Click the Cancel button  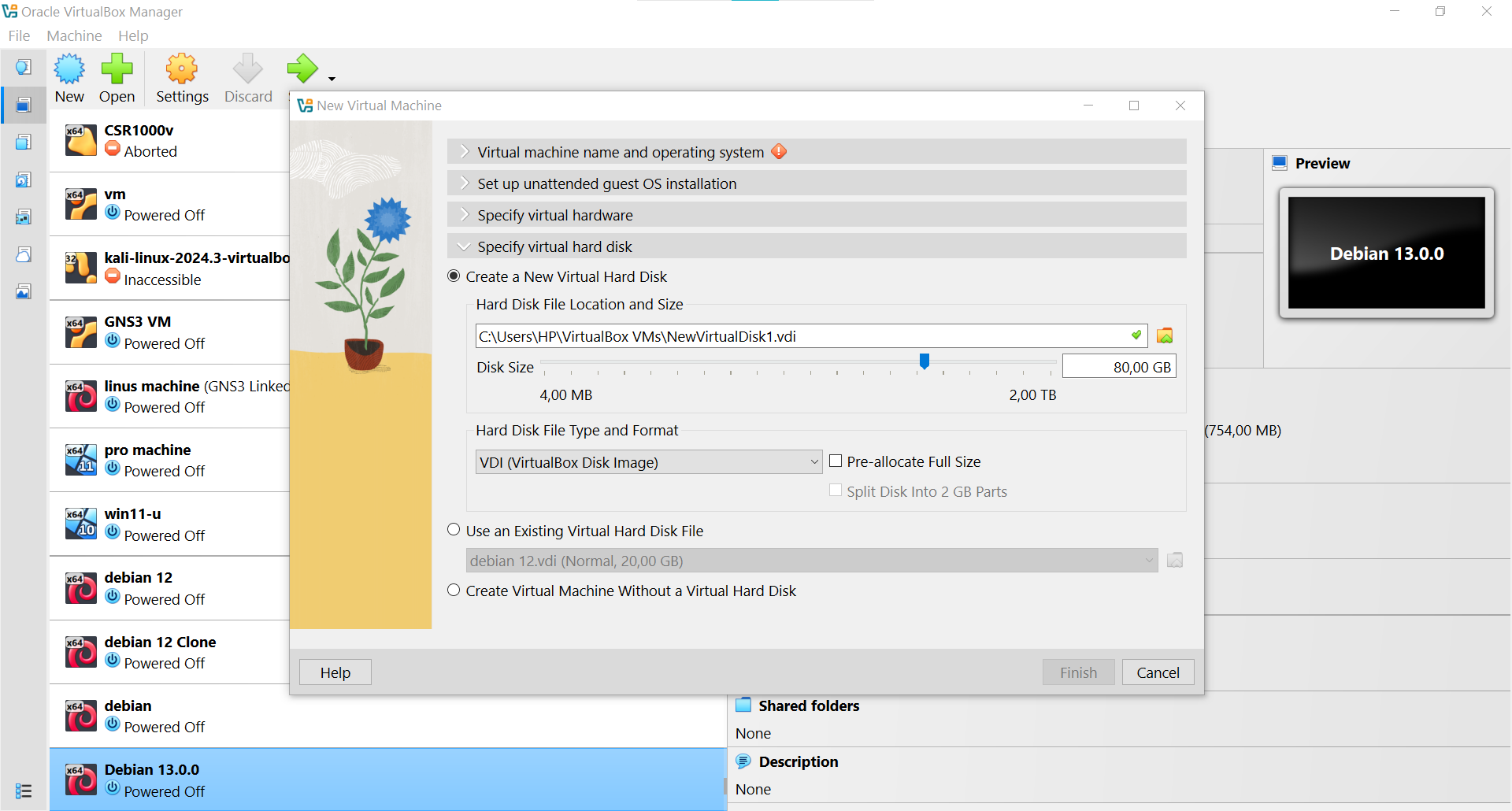pyautogui.click(x=1158, y=672)
